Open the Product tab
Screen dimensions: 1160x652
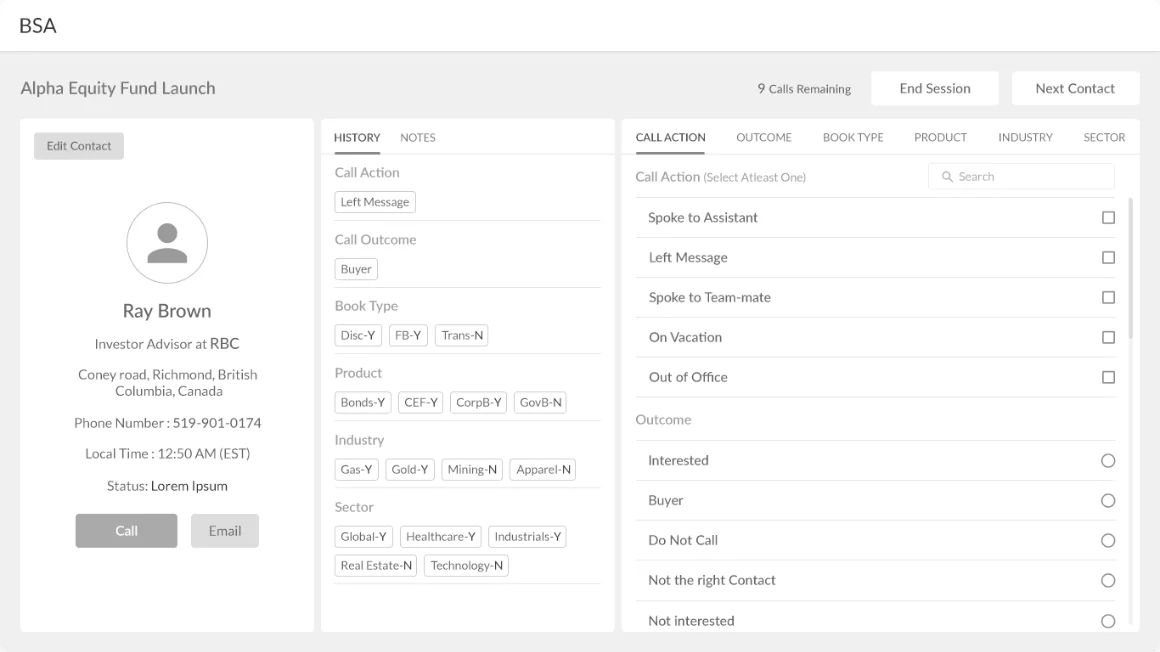(940, 138)
